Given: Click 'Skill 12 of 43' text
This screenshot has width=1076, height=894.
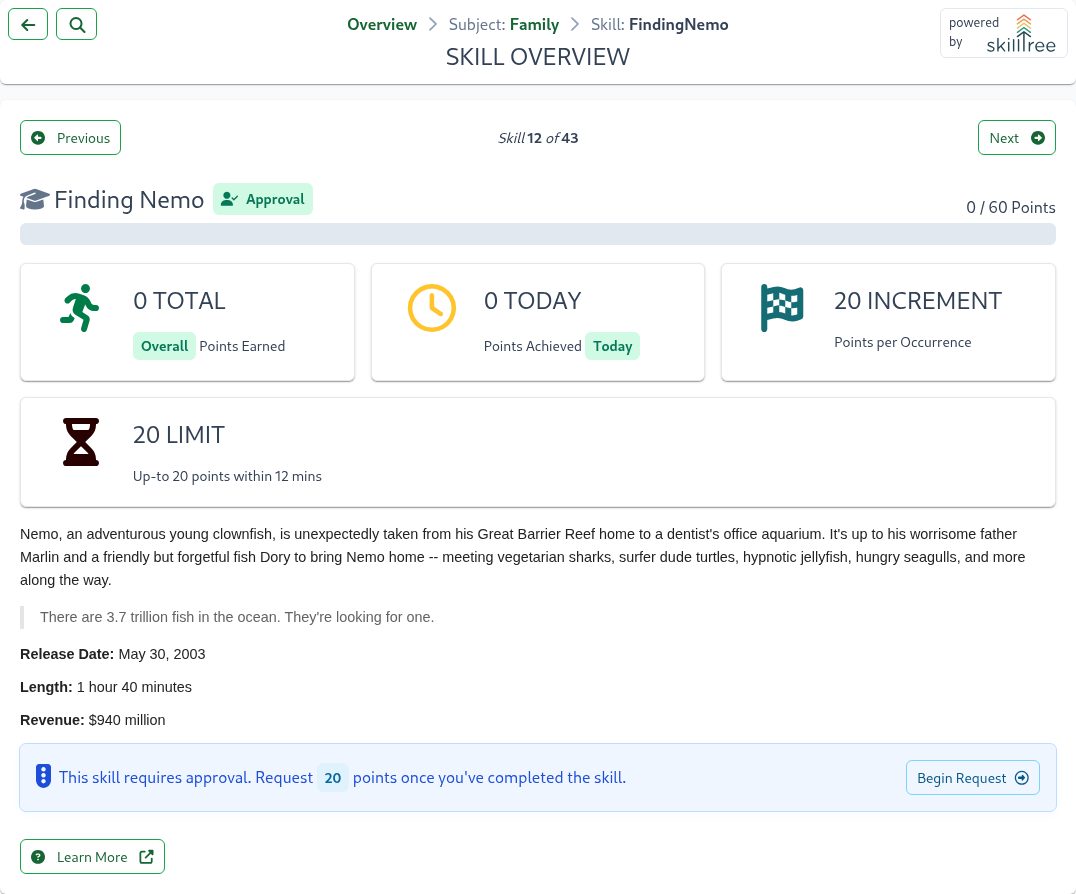Looking at the screenshot, I should [538, 138].
